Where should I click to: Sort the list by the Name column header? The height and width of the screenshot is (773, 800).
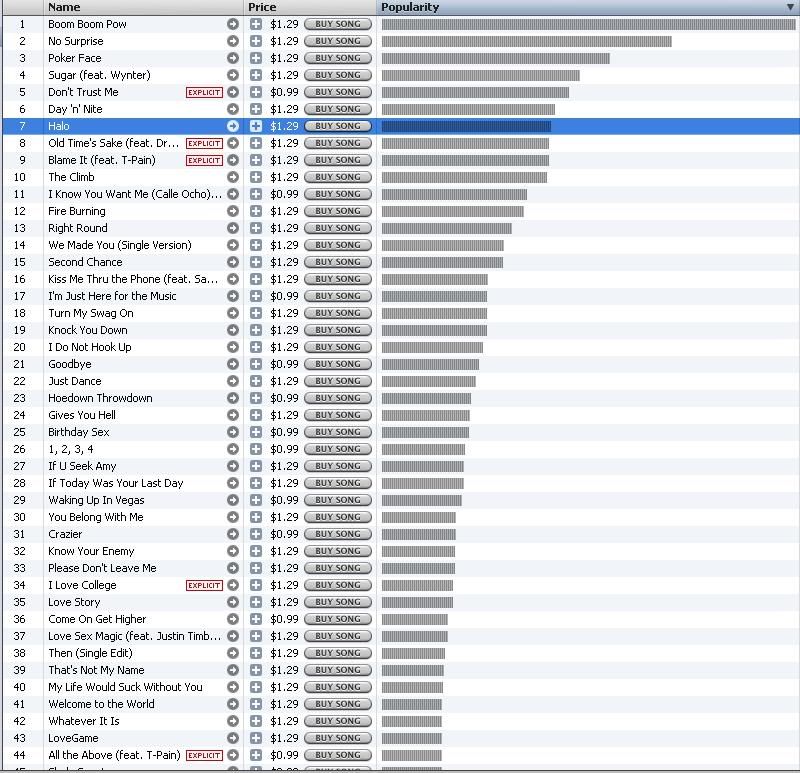[64, 7]
